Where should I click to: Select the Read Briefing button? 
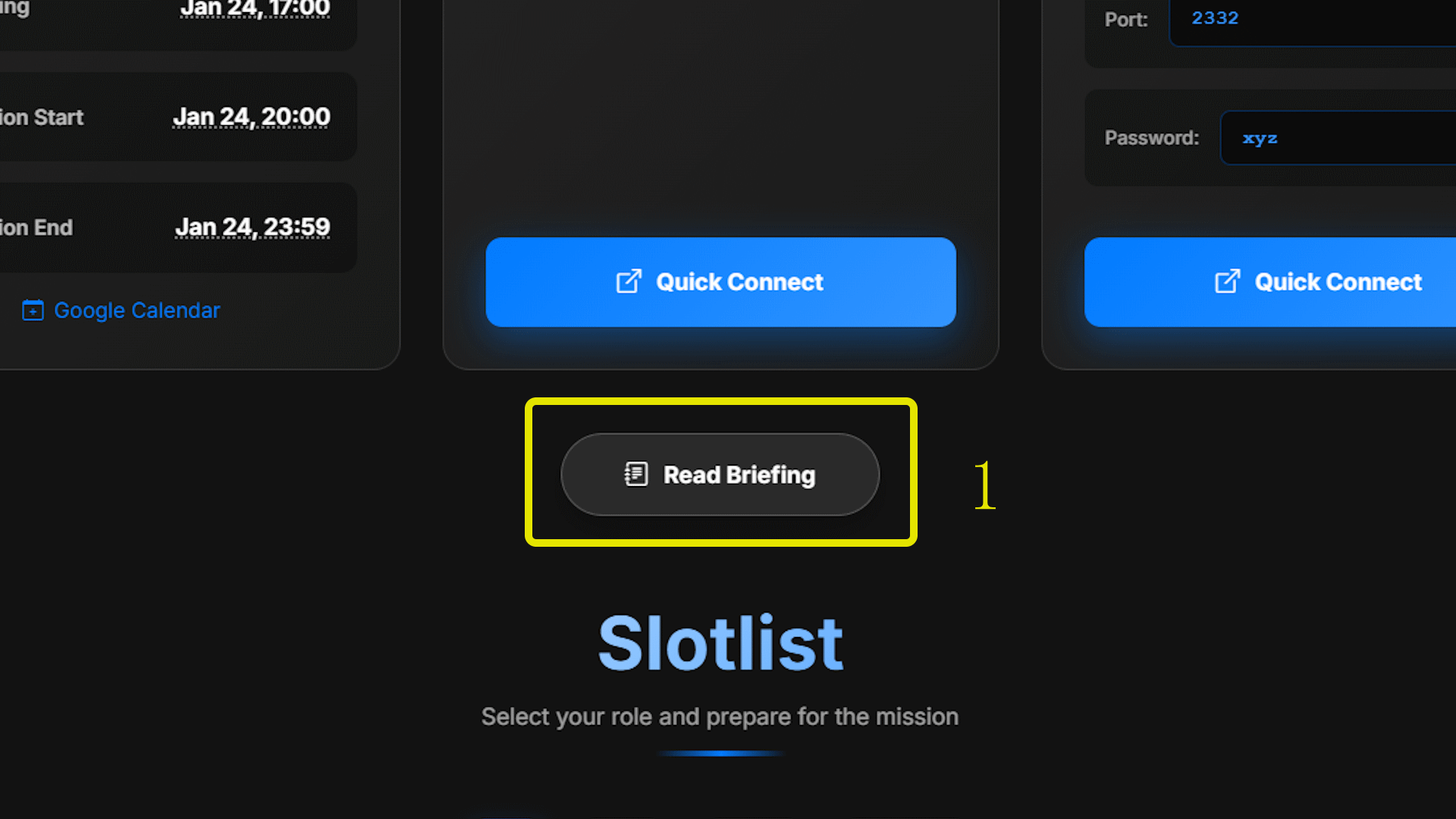click(x=719, y=475)
